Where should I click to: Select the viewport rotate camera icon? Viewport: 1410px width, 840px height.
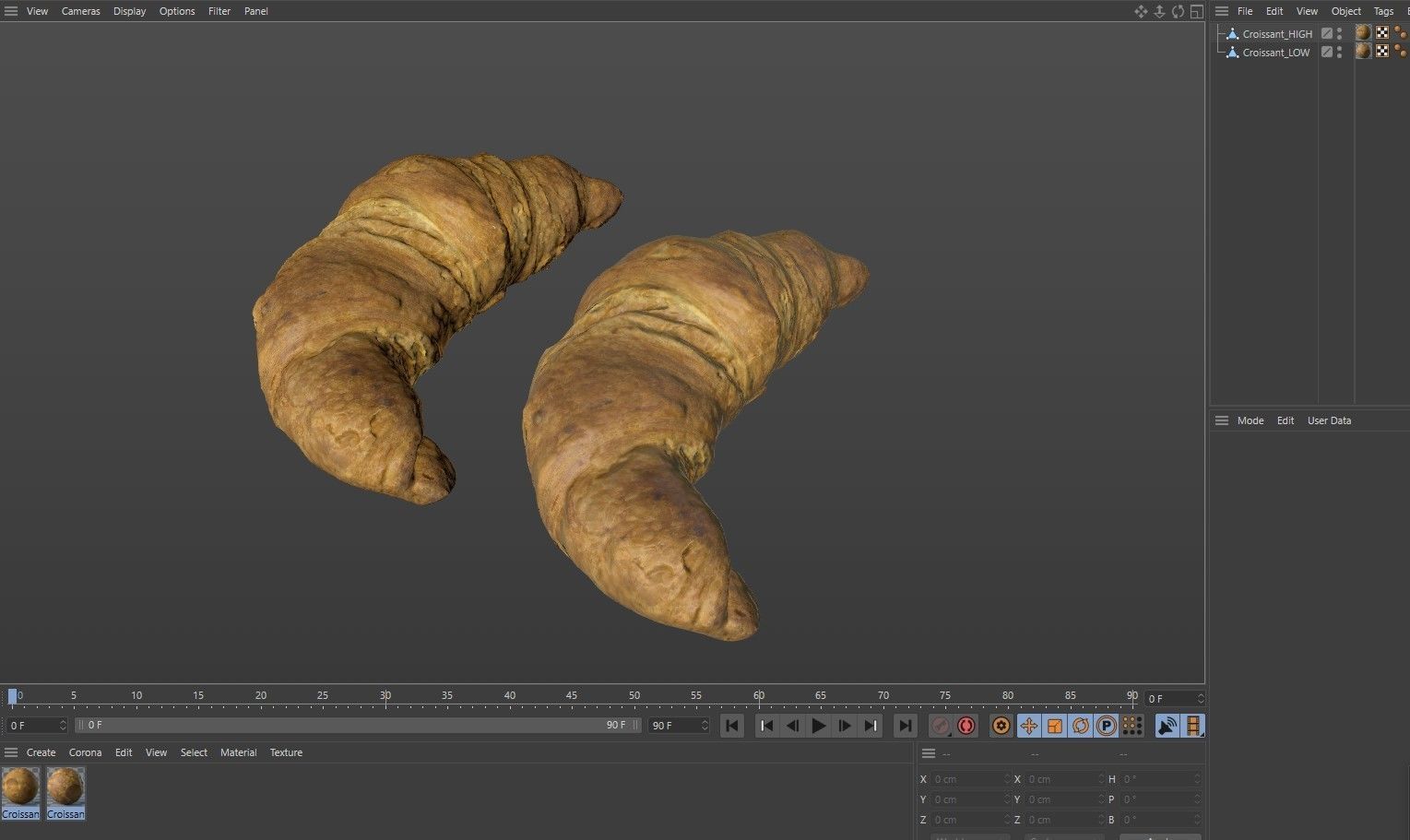(x=1178, y=11)
